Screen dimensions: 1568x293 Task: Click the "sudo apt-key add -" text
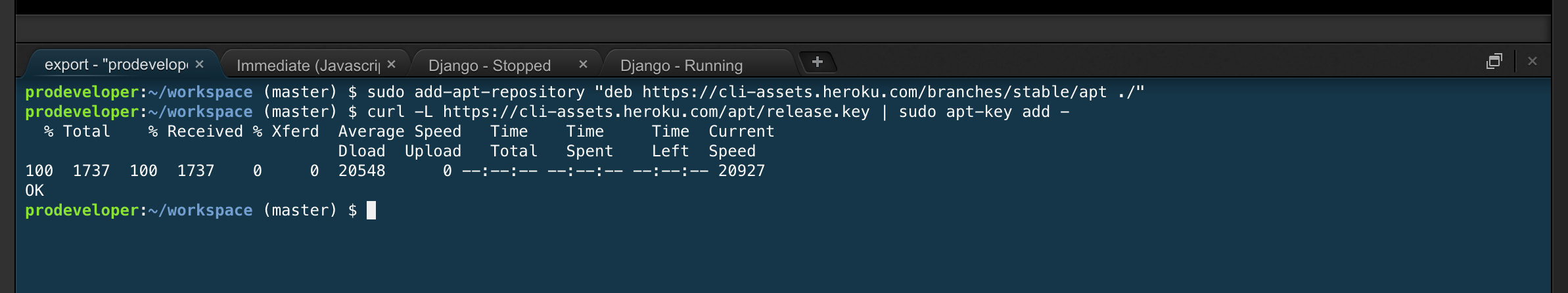984,112
